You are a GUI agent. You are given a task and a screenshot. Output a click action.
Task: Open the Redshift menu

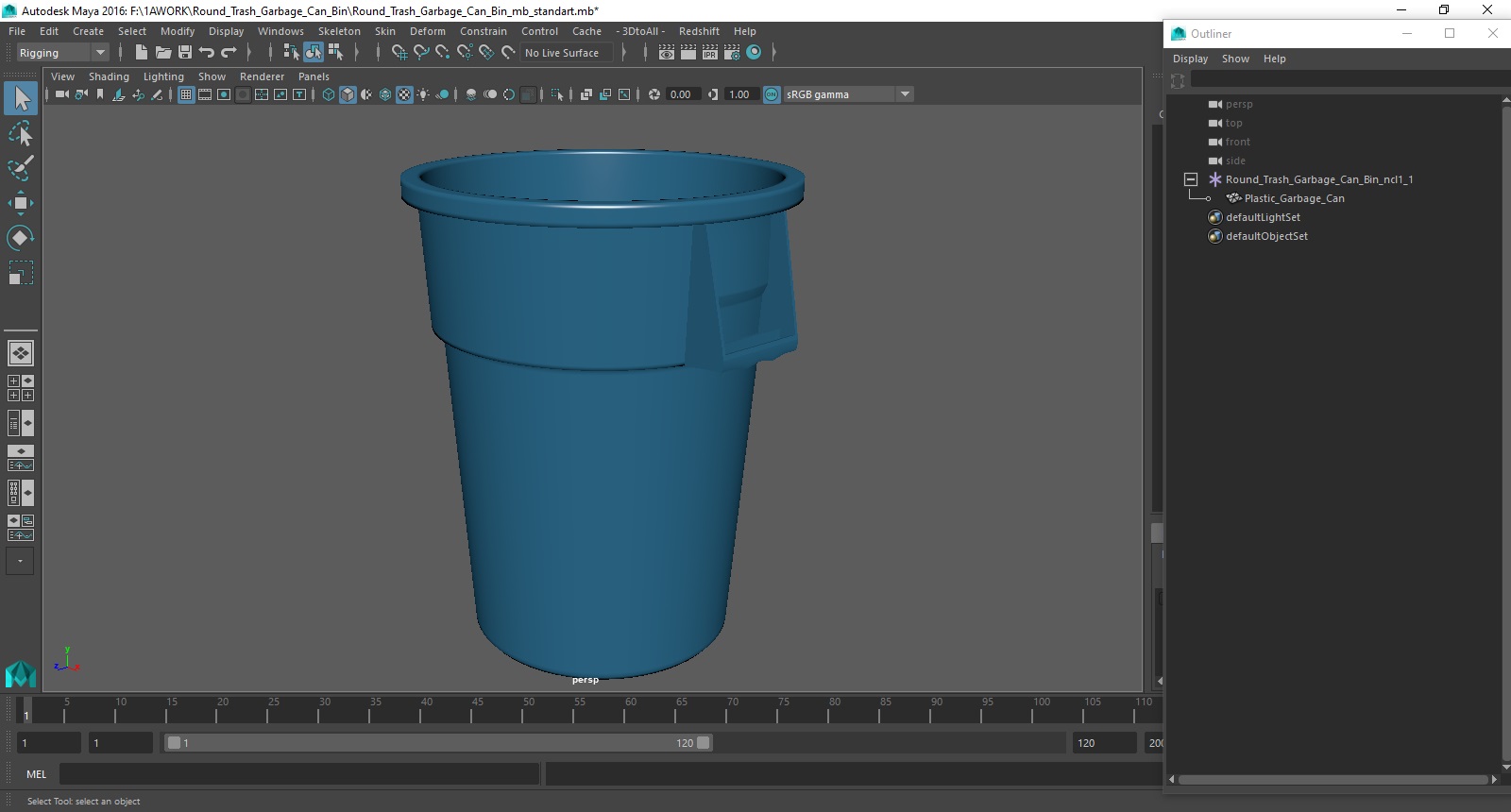point(699,31)
